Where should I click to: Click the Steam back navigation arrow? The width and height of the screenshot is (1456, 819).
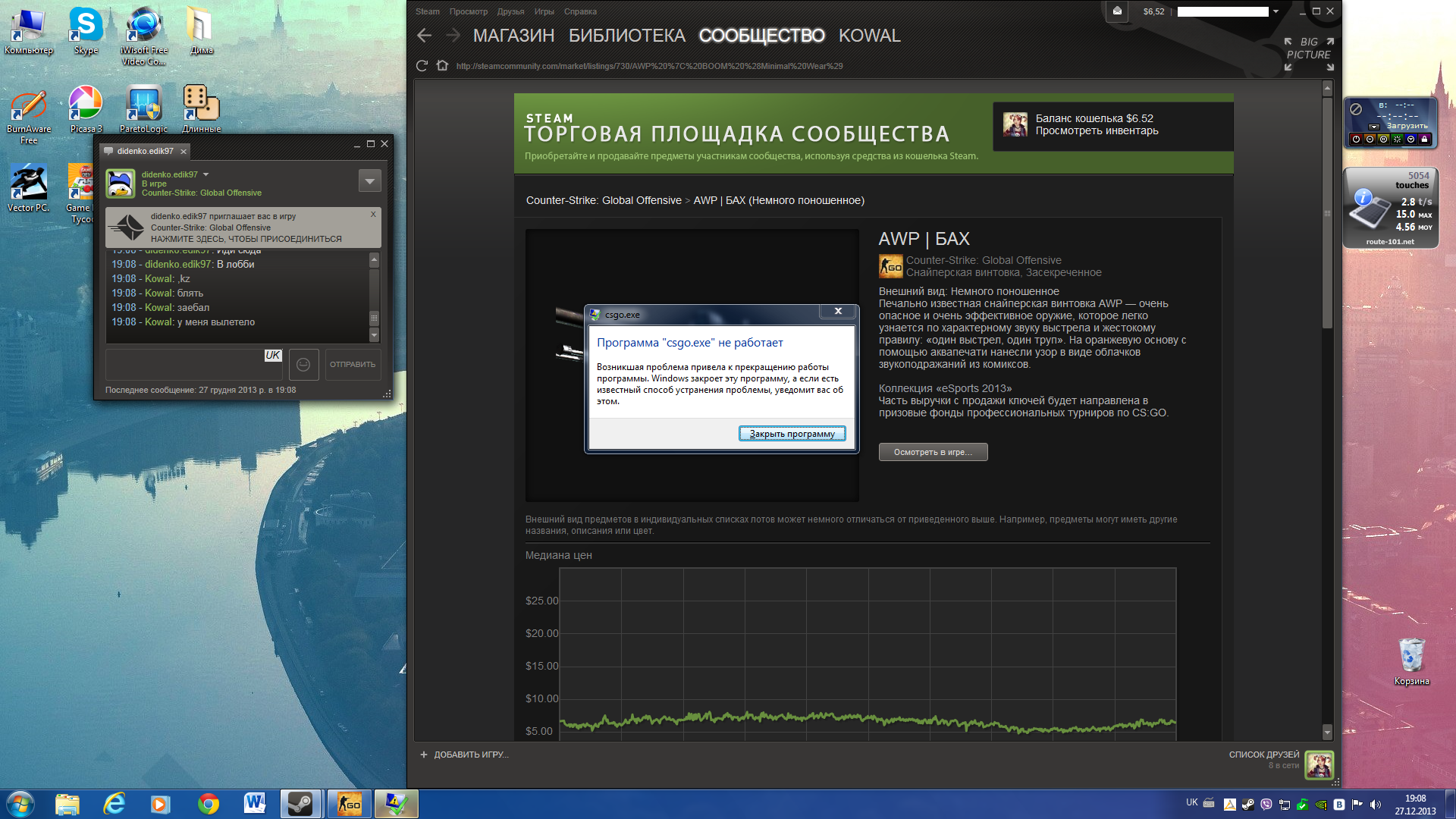point(425,36)
